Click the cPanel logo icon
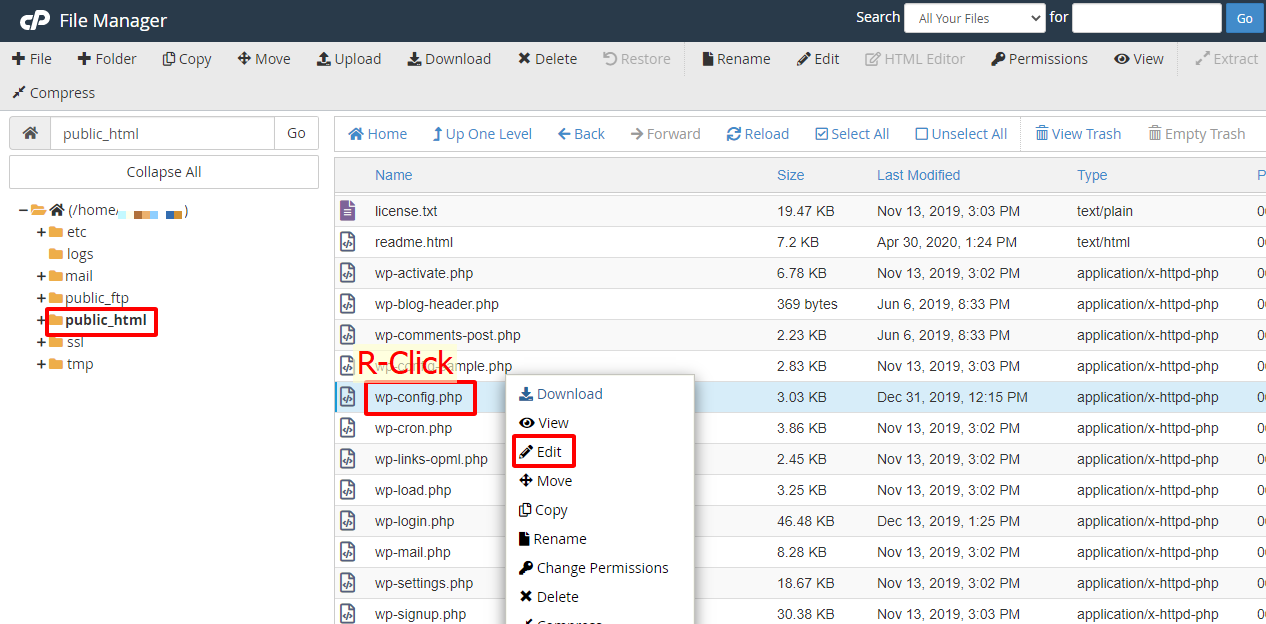 pos(35,20)
